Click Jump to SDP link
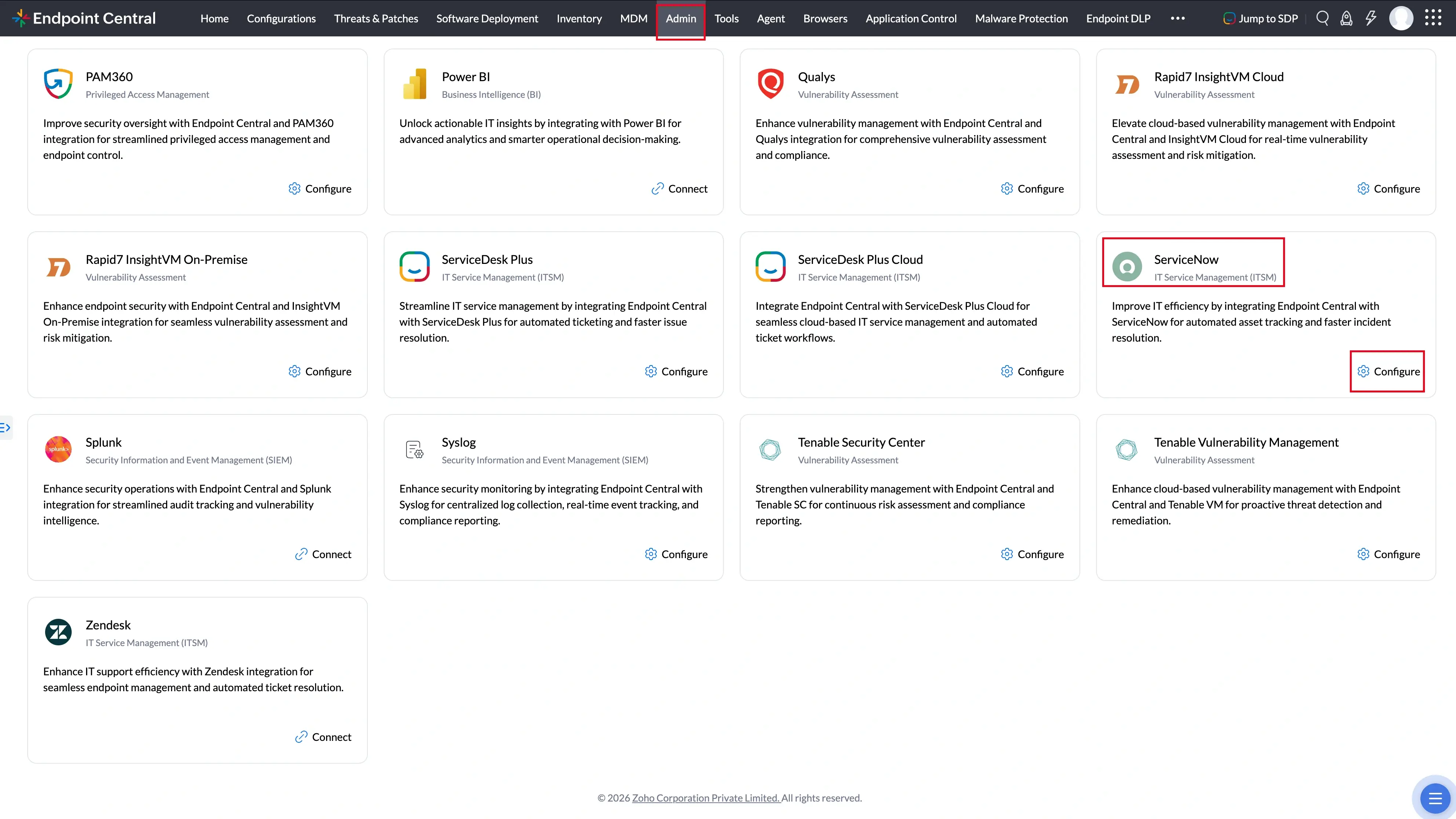 (1260, 18)
